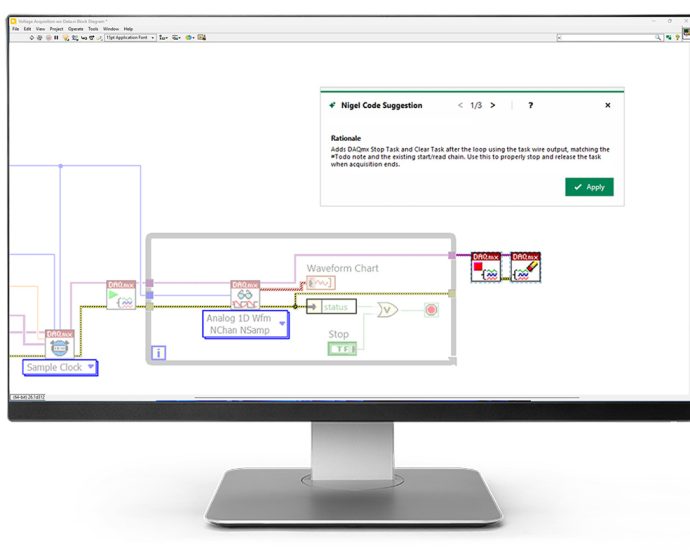
Task: Open the Project menu
Action: tap(56, 29)
